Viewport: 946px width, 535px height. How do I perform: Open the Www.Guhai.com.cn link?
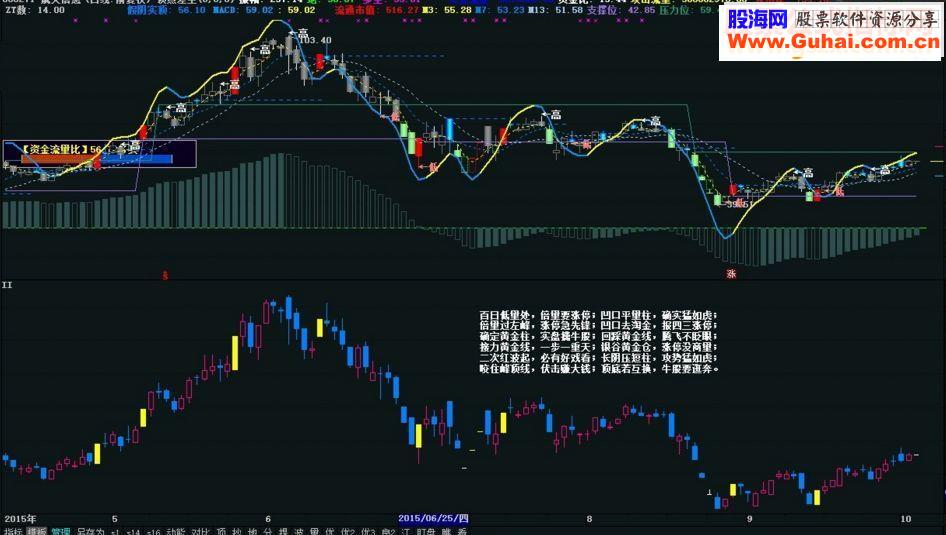pos(833,42)
